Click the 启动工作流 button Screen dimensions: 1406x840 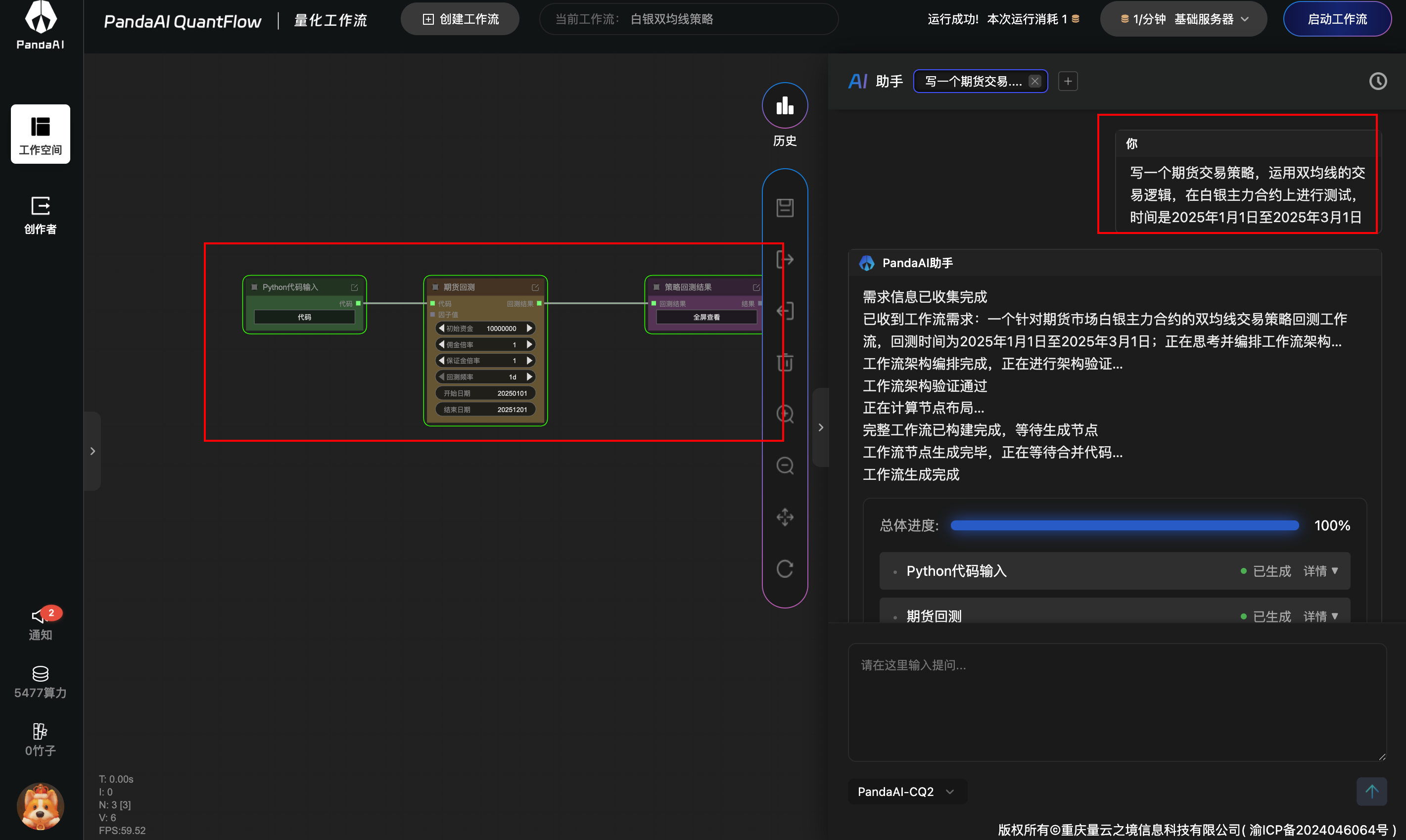point(1337,19)
